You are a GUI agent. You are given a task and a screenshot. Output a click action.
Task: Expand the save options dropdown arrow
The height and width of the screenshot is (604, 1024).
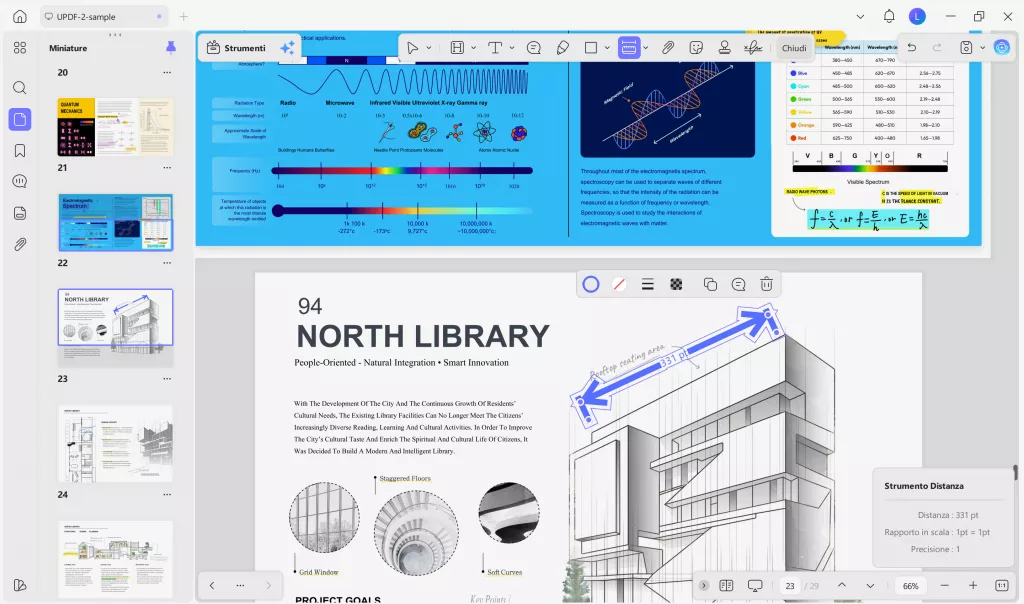tap(982, 48)
